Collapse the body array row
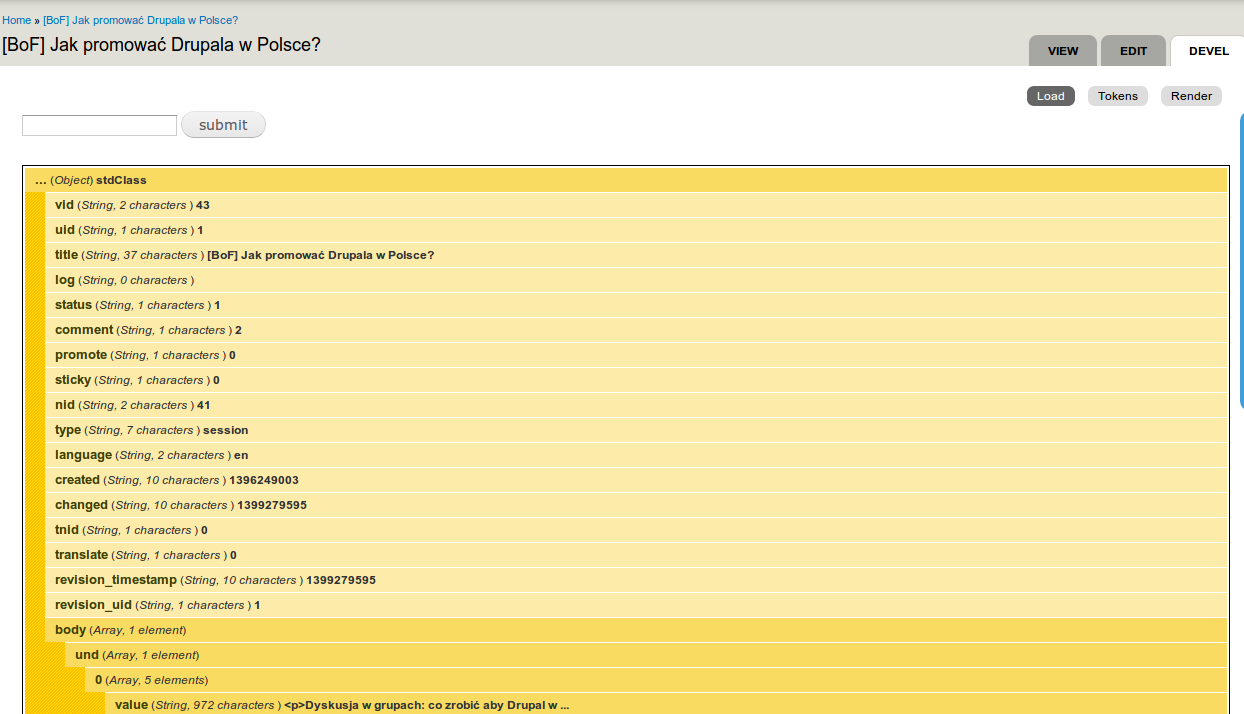This screenshot has width=1244, height=714. tap(636, 630)
